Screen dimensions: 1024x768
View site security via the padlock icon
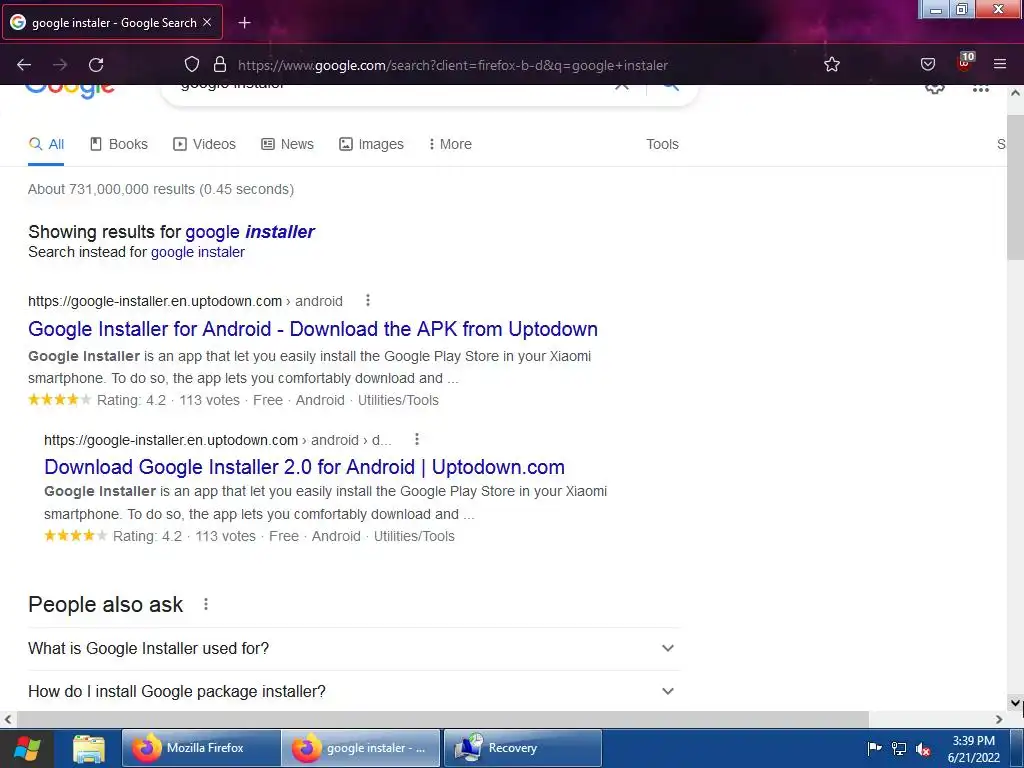220,65
